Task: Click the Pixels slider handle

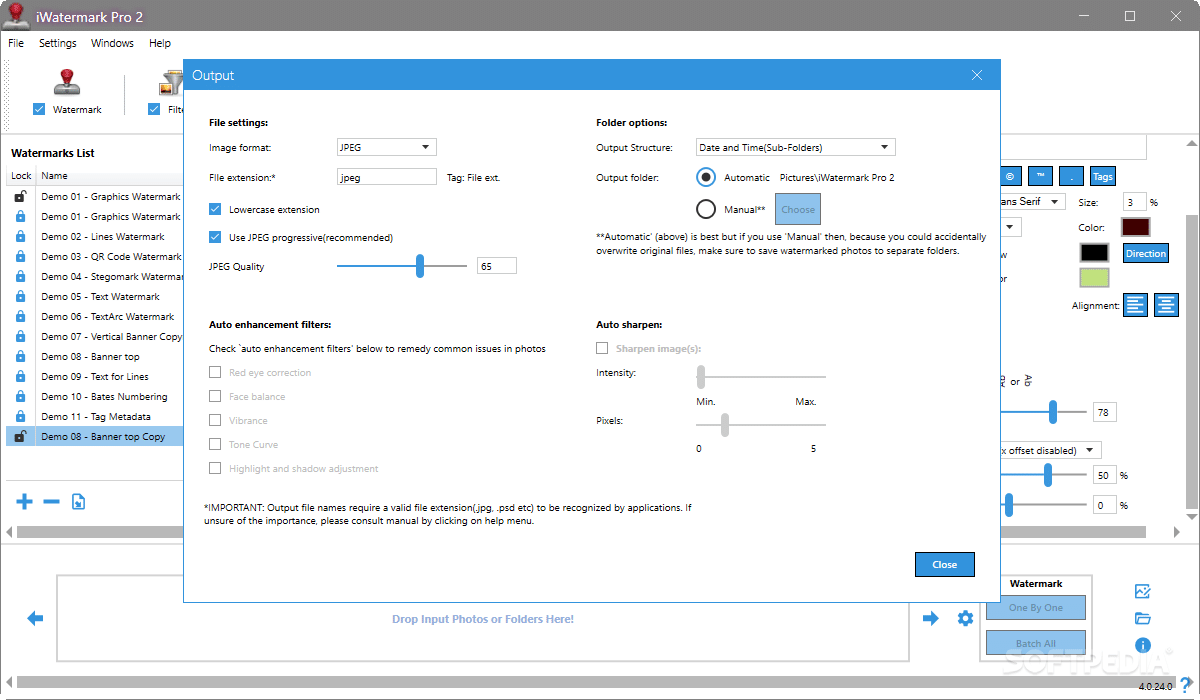Action: [x=724, y=425]
